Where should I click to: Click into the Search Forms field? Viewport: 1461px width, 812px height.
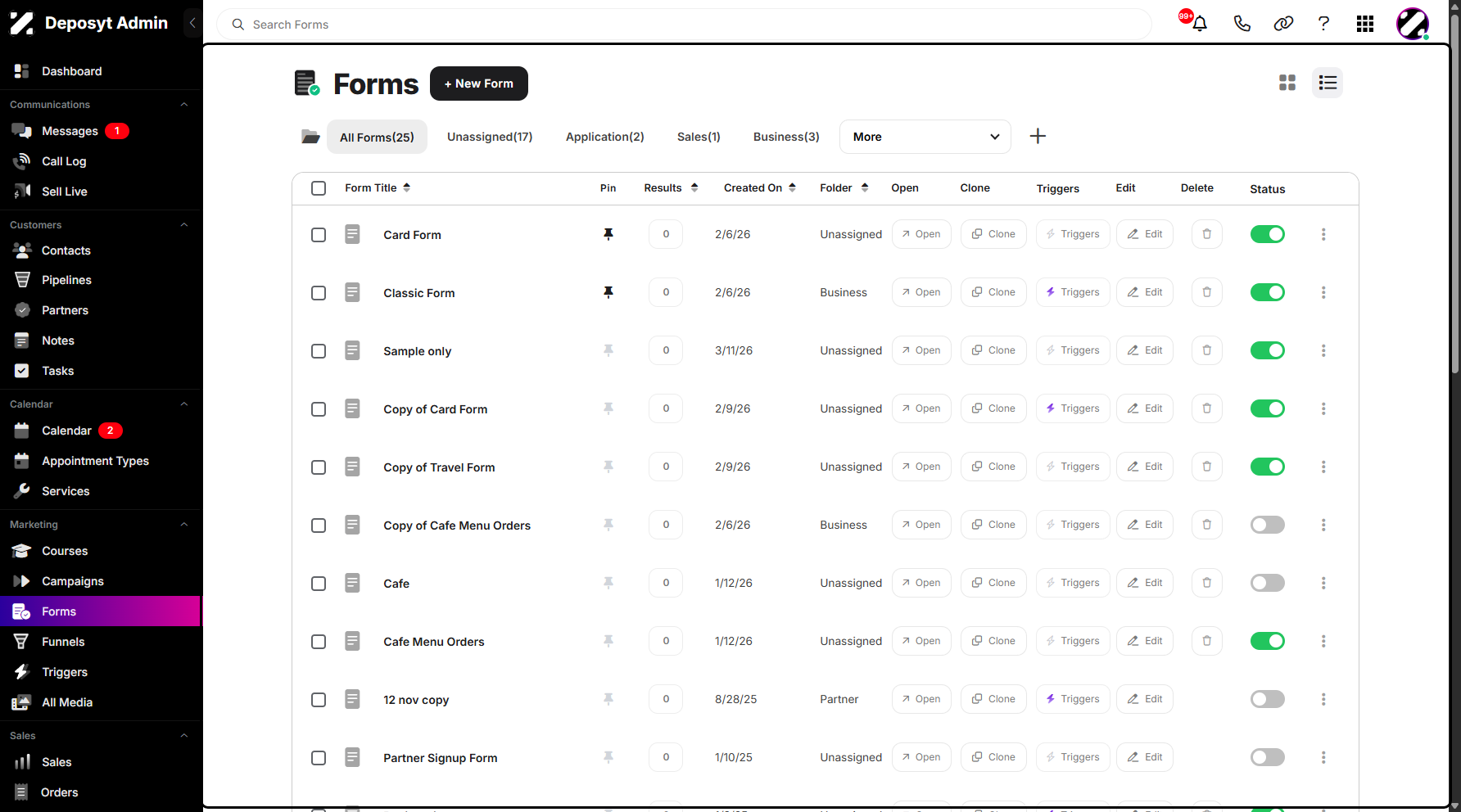coord(684,25)
